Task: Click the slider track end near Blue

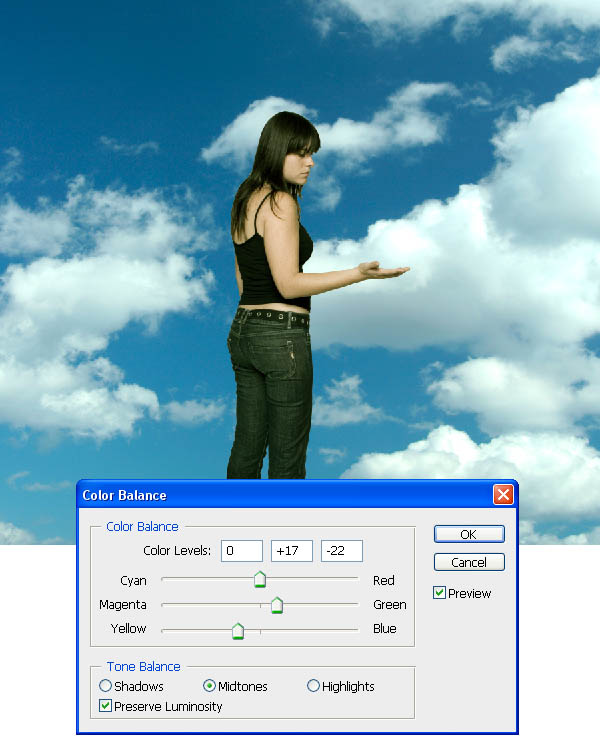Action: [x=354, y=629]
